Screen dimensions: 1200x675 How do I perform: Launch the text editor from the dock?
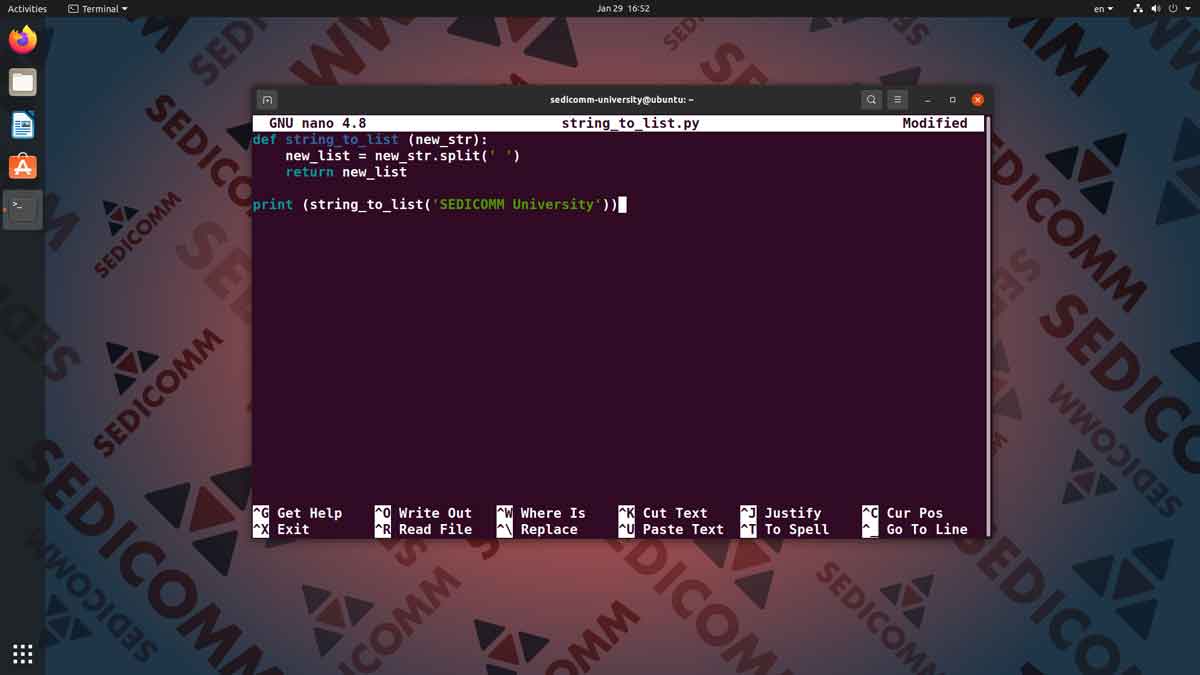(22, 124)
